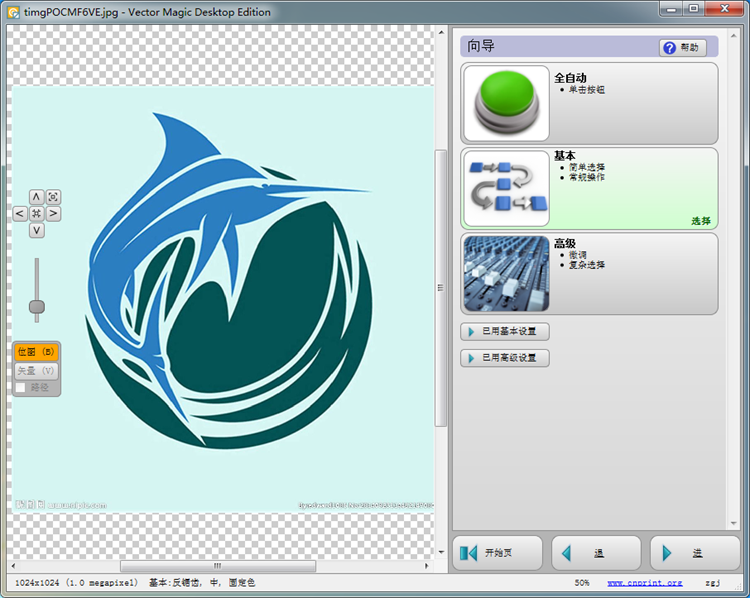Screen dimensions: 750x598
Task: Click the center view icon between the arrows
Action: tap(36, 213)
